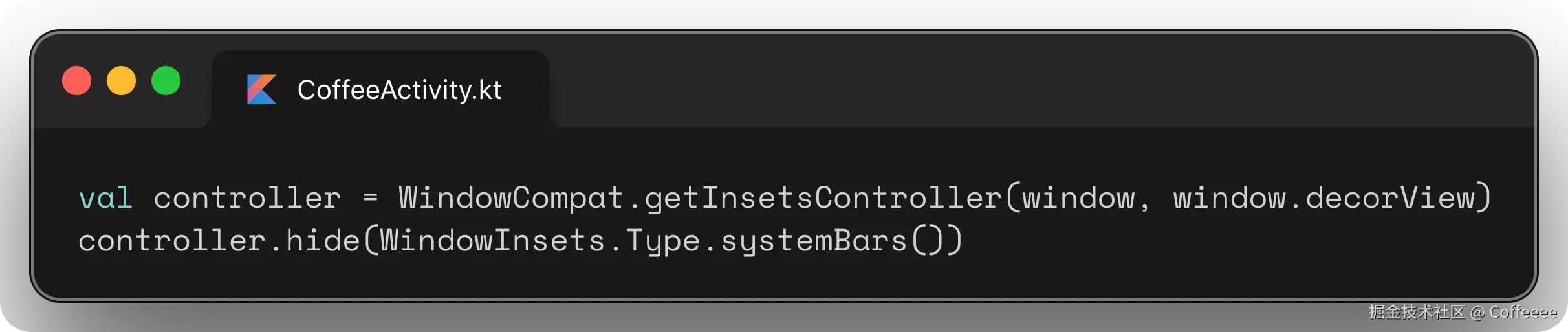Click the 'val' keyword in the code

tap(105, 198)
